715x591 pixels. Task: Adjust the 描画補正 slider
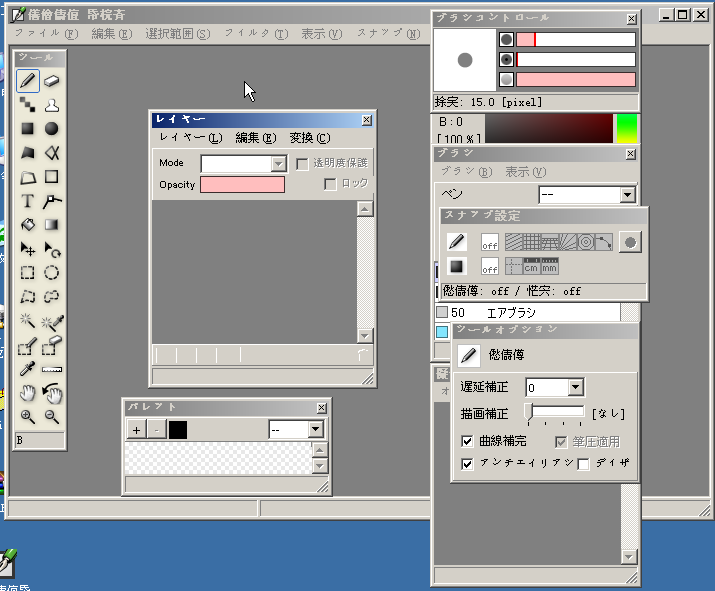(x=554, y=414)
